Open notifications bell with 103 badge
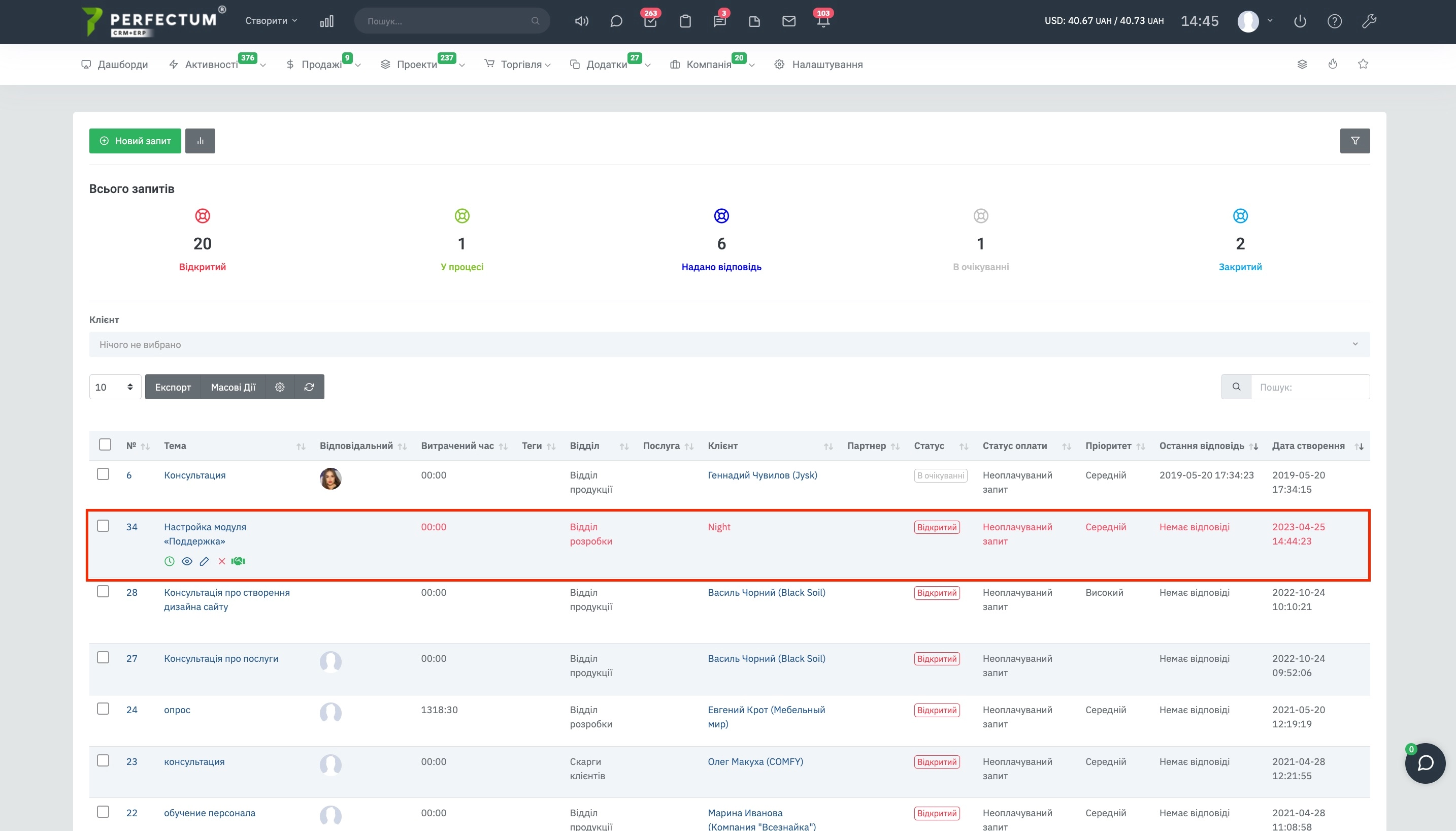The height and width of the screenshot is (831, 1456). (x=823, y=21)
